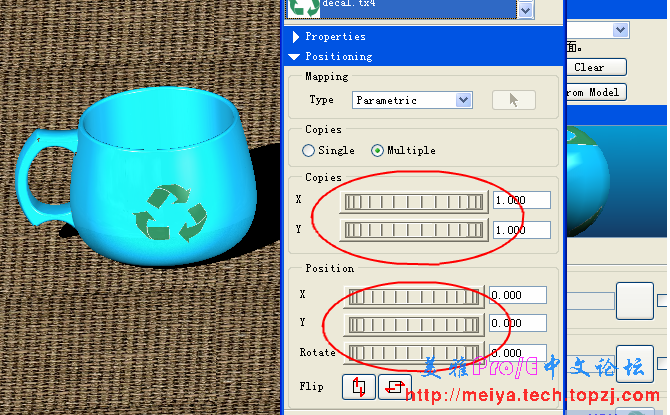The height and width of the screenshot is (415, 670).
Task: Open the decal.tx4 texture dropdown
Action: 525,10
